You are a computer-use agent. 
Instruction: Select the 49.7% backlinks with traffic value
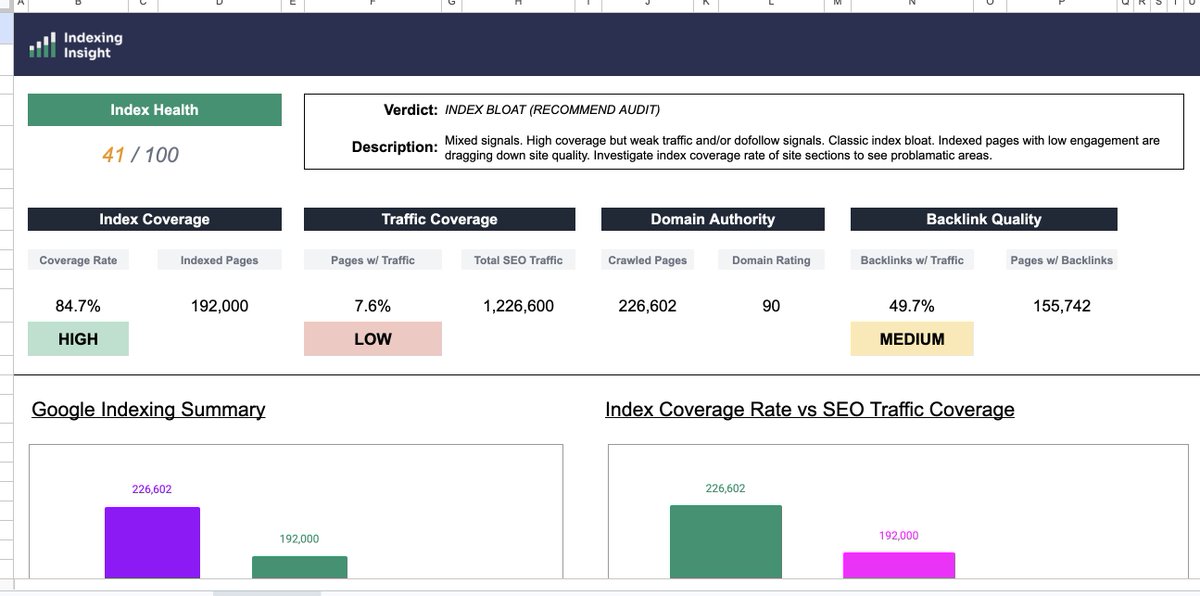[x=912, y=306]
